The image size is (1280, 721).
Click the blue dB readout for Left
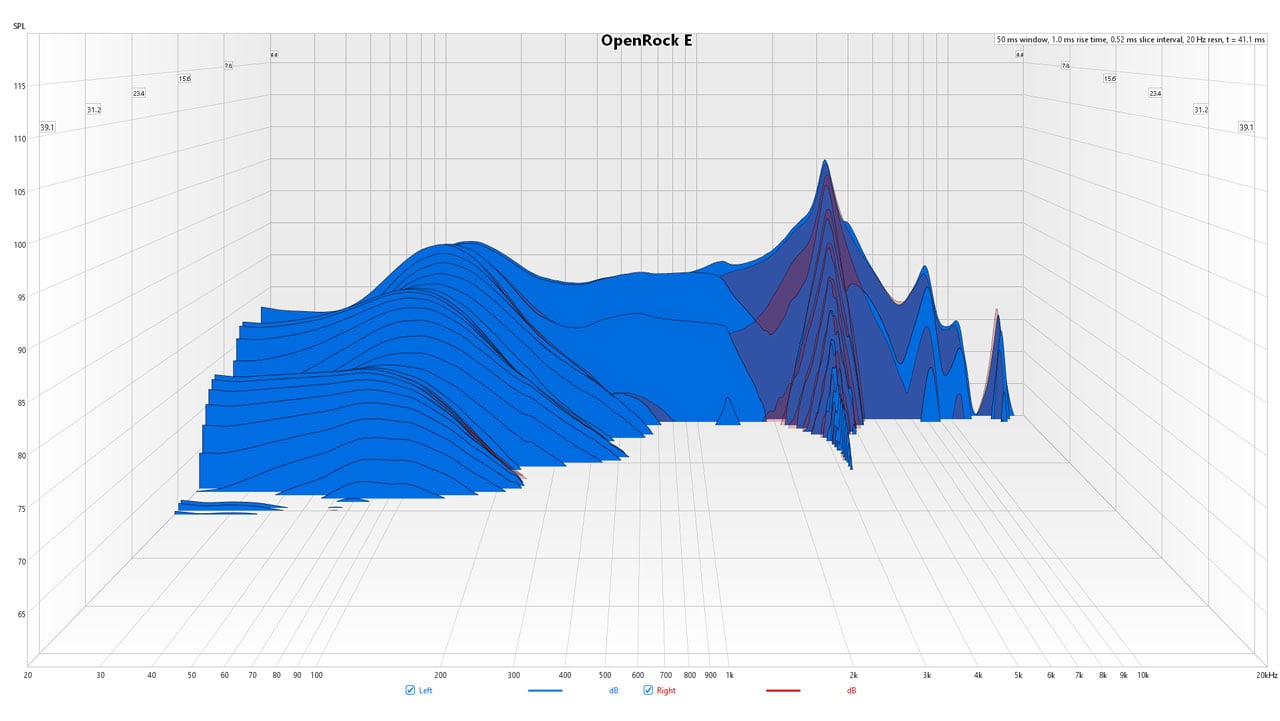614,690
